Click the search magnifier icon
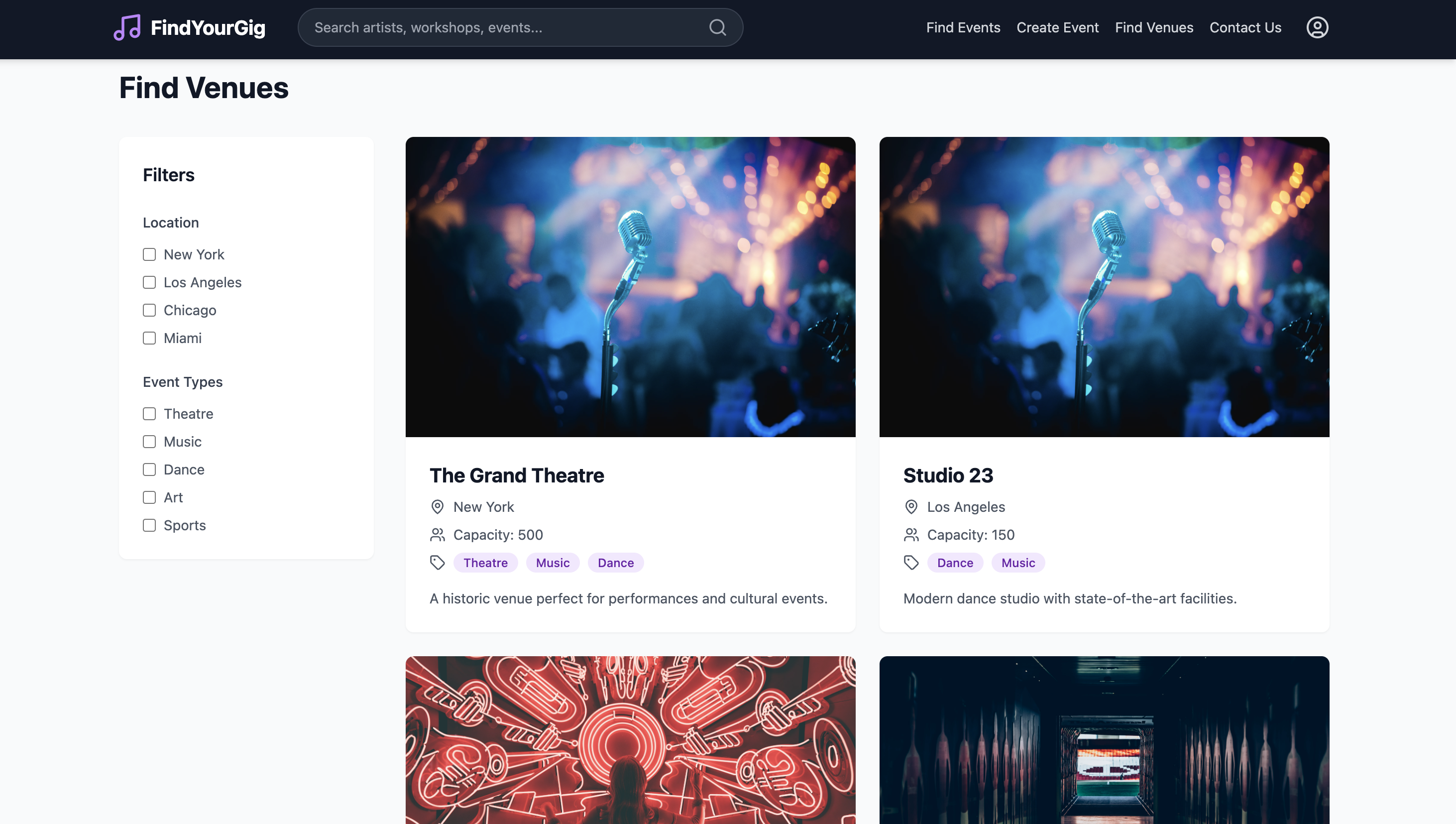 717,27
